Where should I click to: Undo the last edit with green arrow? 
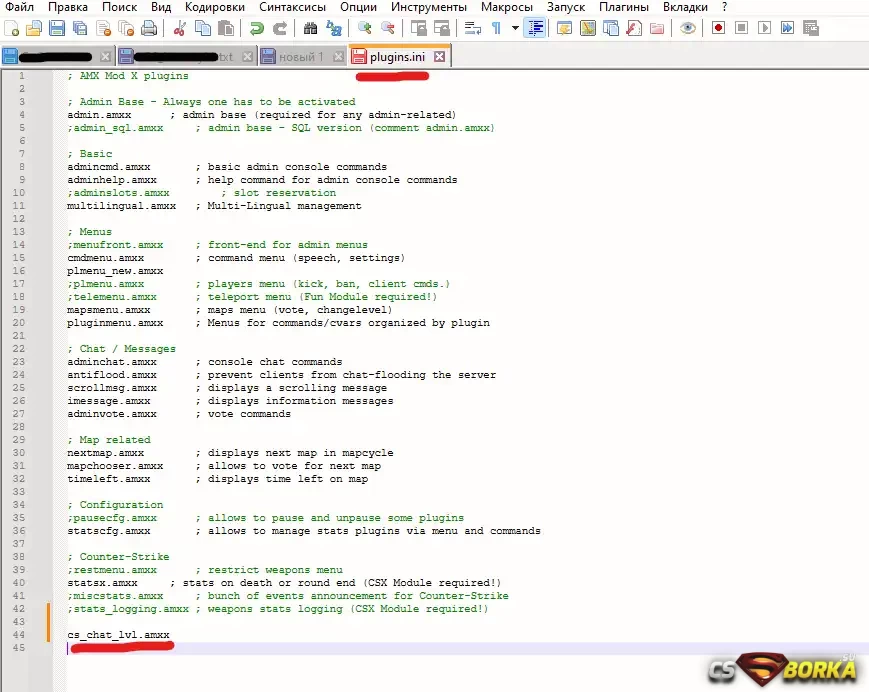257,28
